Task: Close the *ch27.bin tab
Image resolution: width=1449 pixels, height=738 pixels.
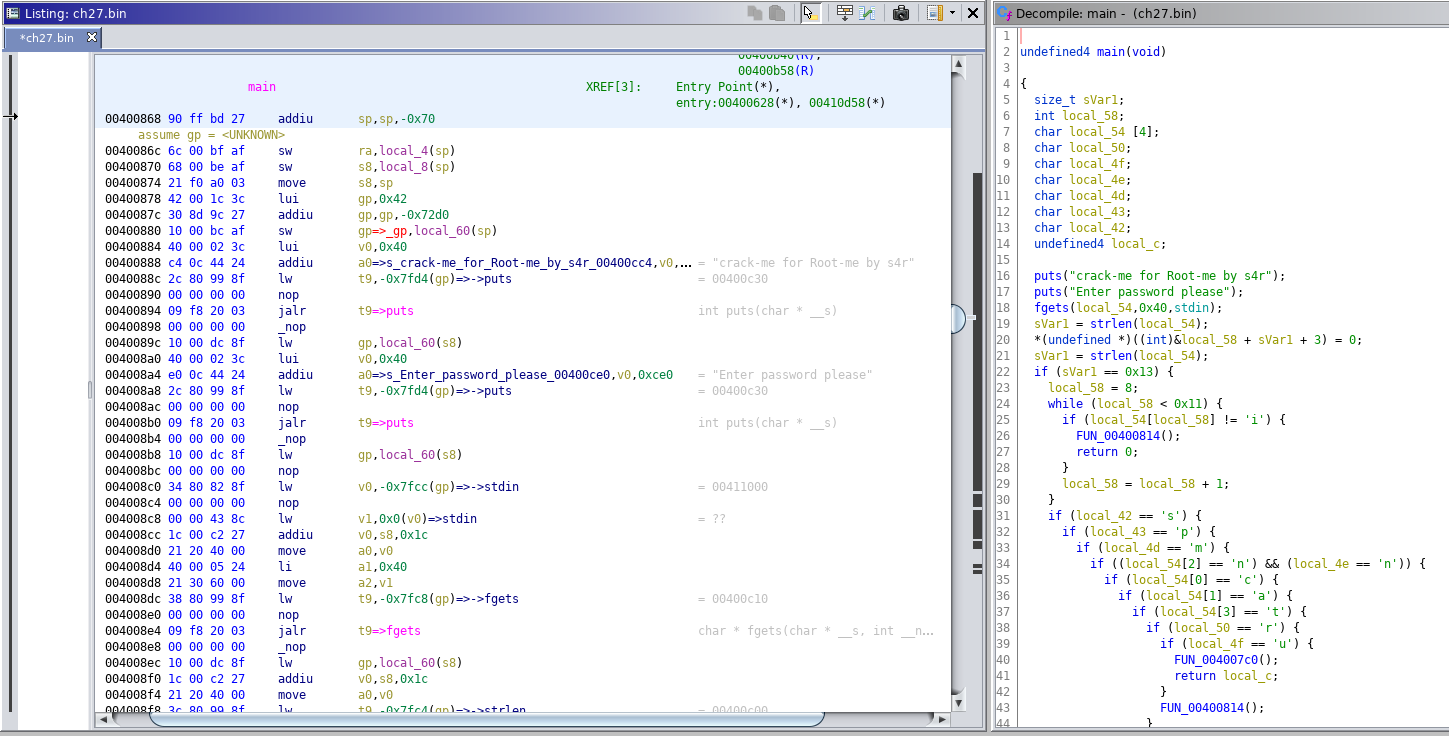Action: tap(92, 37)
